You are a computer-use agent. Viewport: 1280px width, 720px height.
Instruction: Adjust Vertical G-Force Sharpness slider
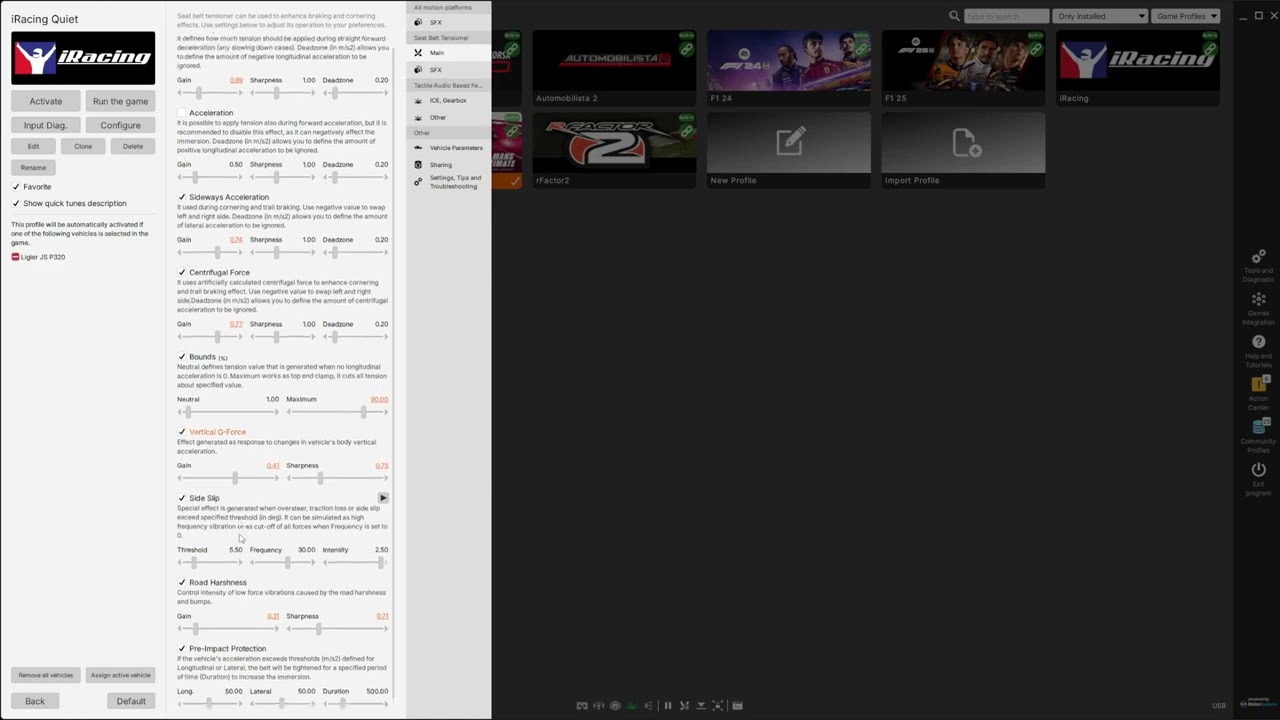[338, 478]
